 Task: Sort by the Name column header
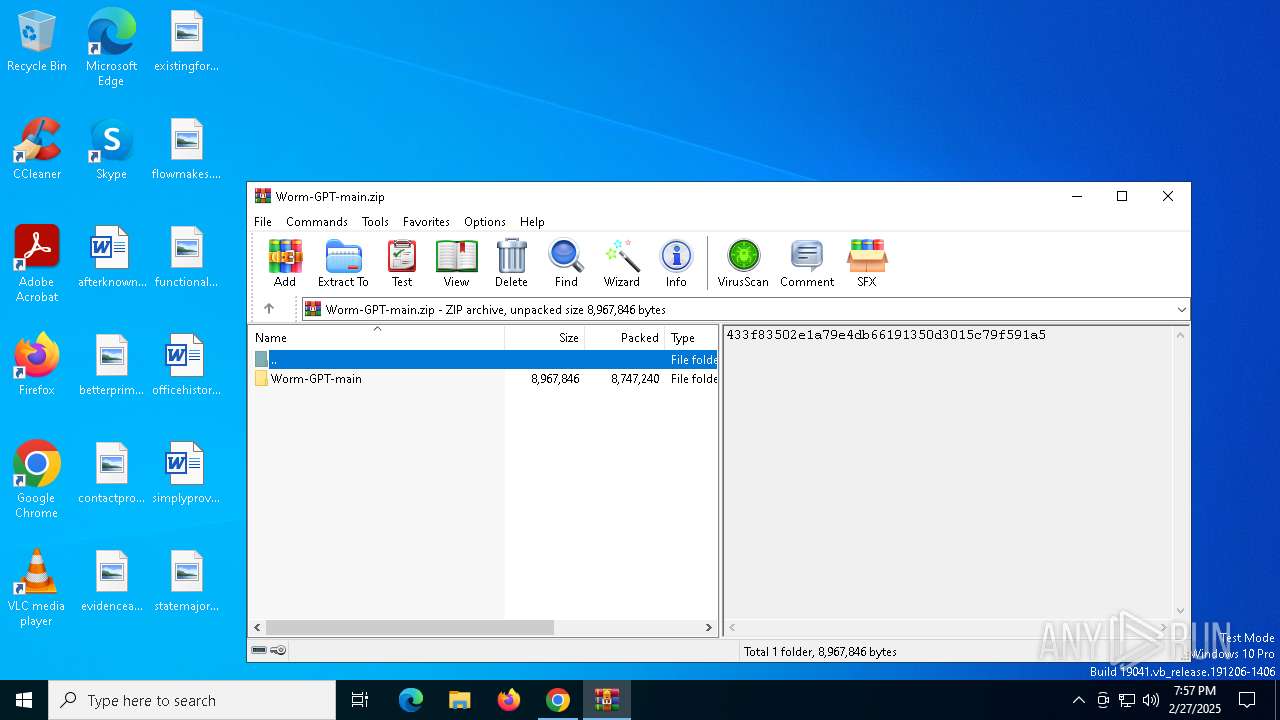tap(377, 338)
